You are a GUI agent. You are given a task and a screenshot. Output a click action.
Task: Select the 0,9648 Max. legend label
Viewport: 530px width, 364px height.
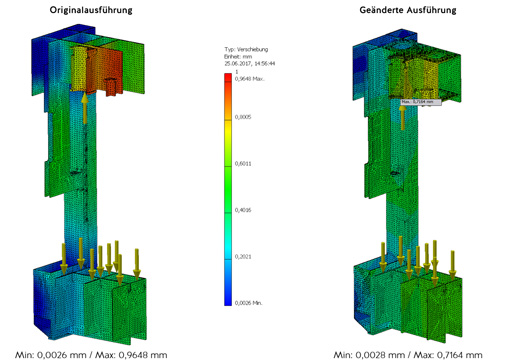point(250,79)
